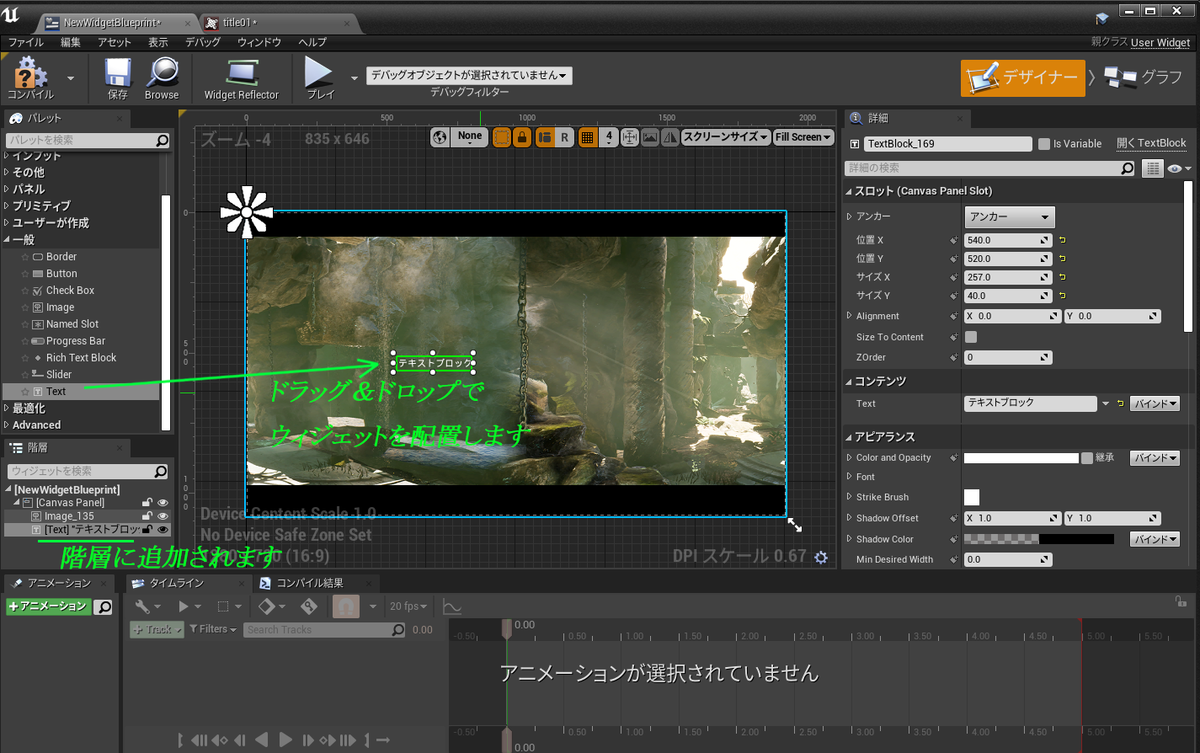Switch to デザイナー designer mode

pyautogui.click(x=1023, y=77)
